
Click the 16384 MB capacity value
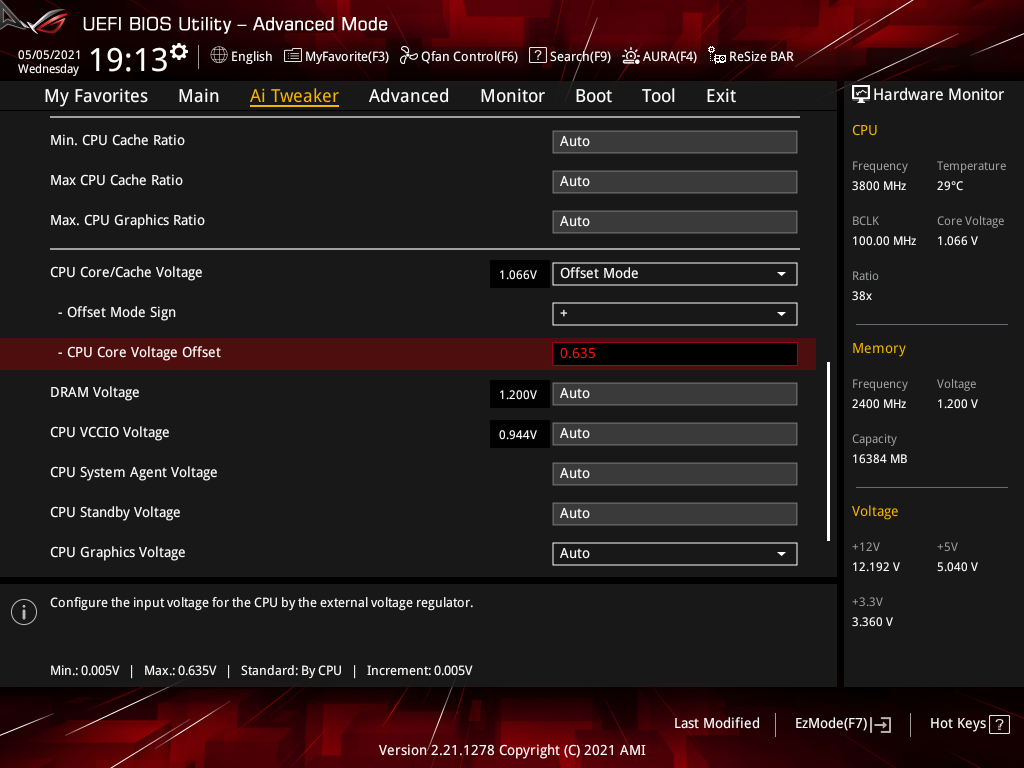click(x=879, y=459)
